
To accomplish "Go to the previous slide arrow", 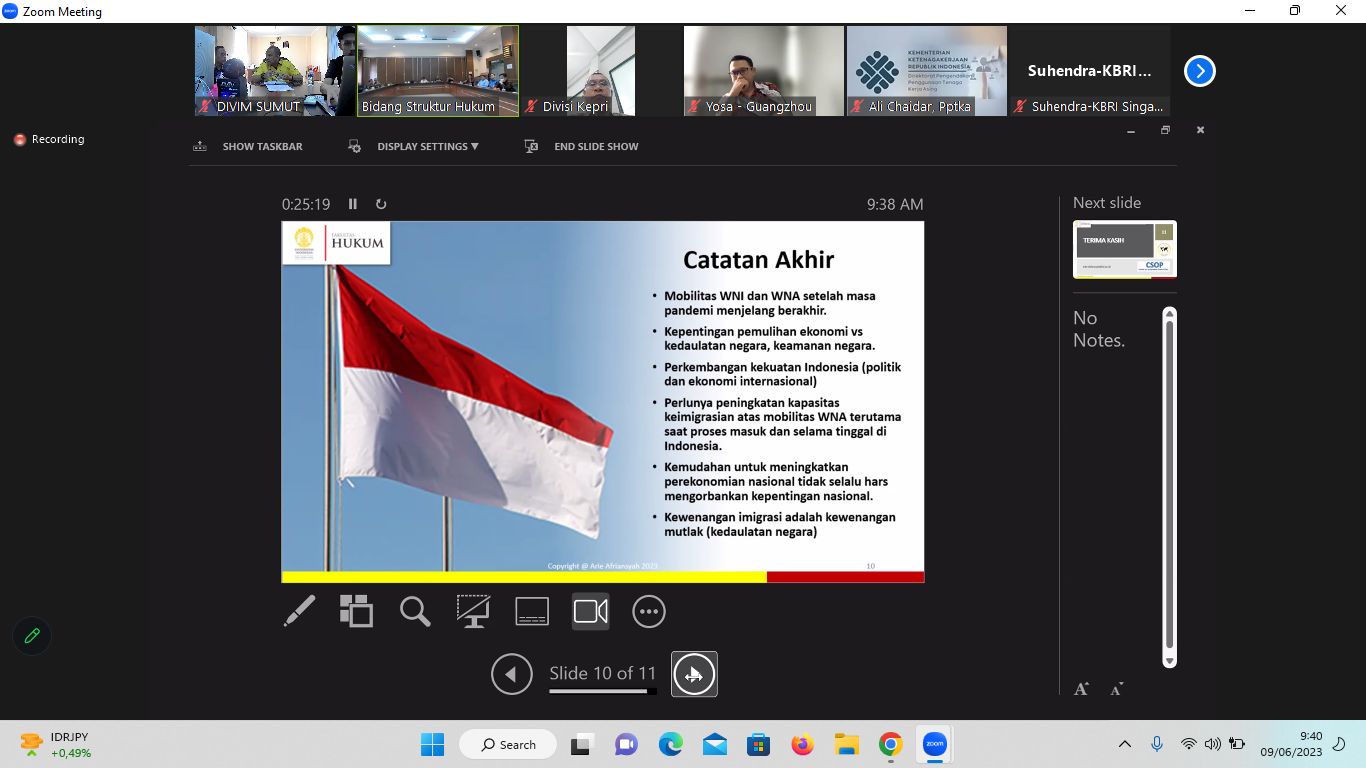I will (512, 674).
